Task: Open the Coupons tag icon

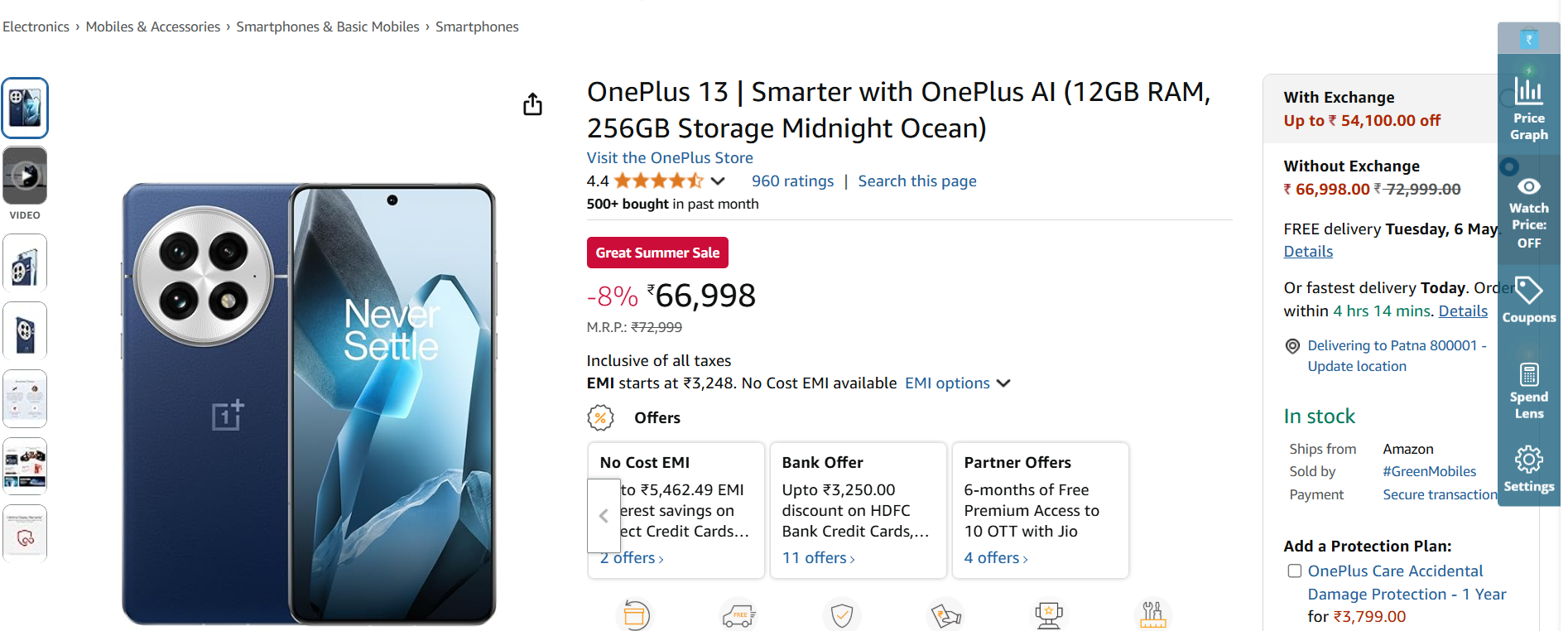Action: pyautogui.click(x=1528, y=291)
